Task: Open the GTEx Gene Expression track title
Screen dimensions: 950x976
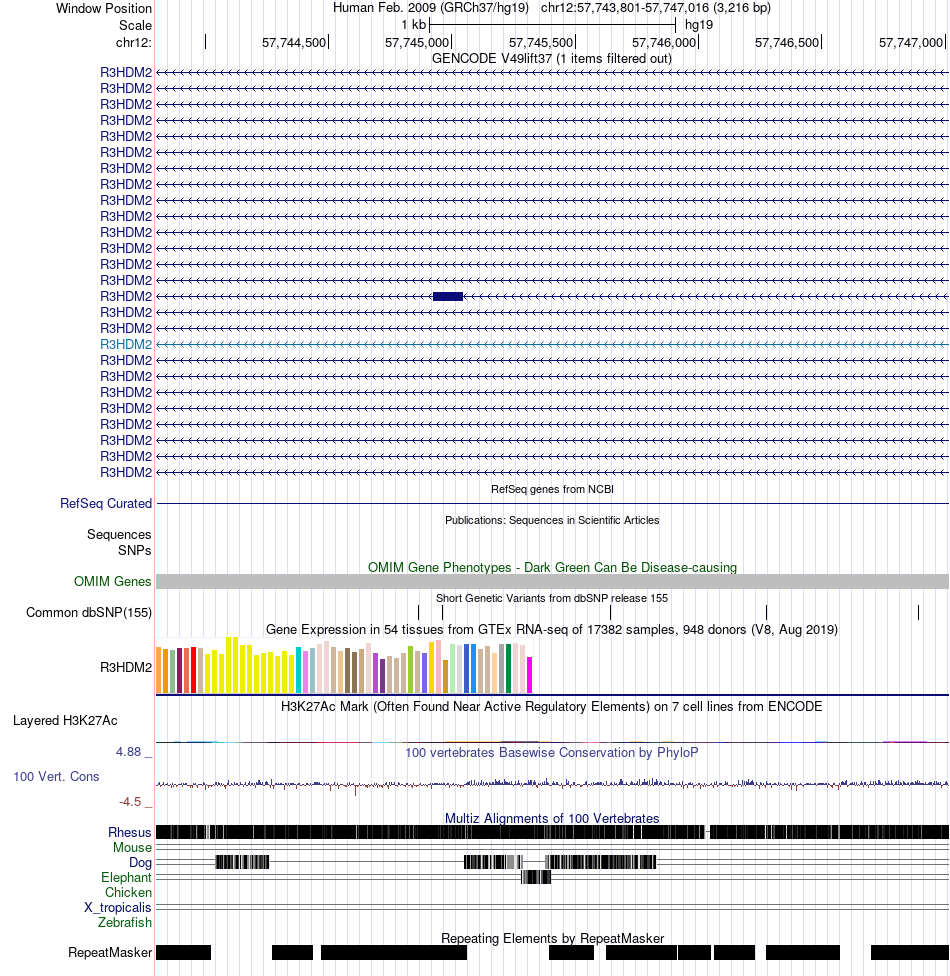Action: point(552,629)
